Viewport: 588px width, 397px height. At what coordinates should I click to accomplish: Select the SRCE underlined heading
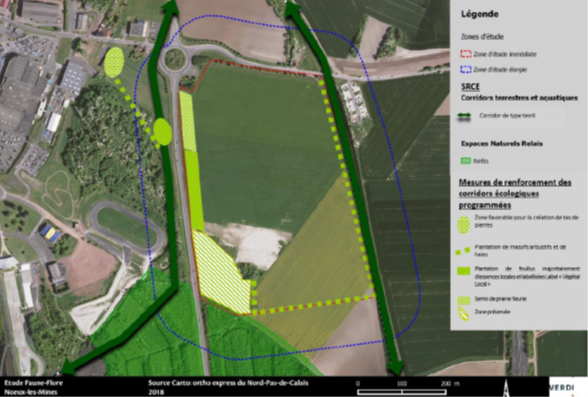[x=470, y=87]
